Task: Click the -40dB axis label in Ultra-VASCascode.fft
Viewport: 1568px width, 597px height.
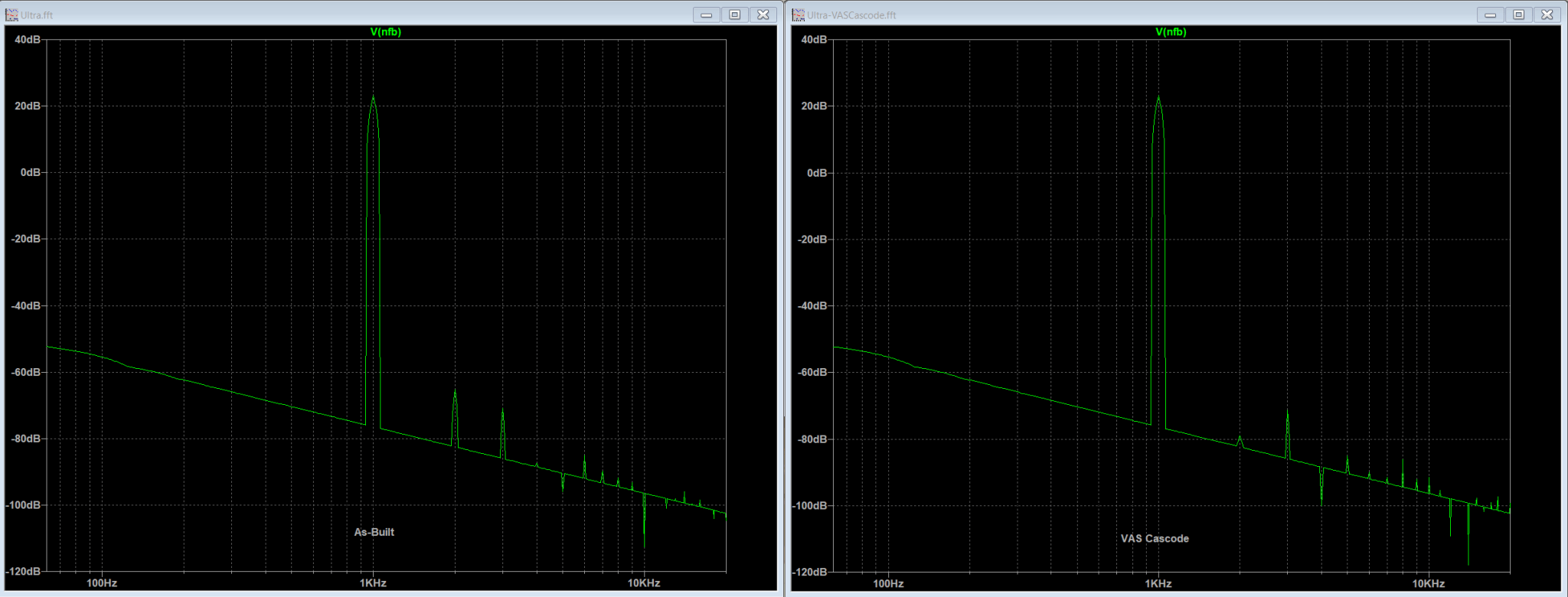Action: tap(812, 306)
